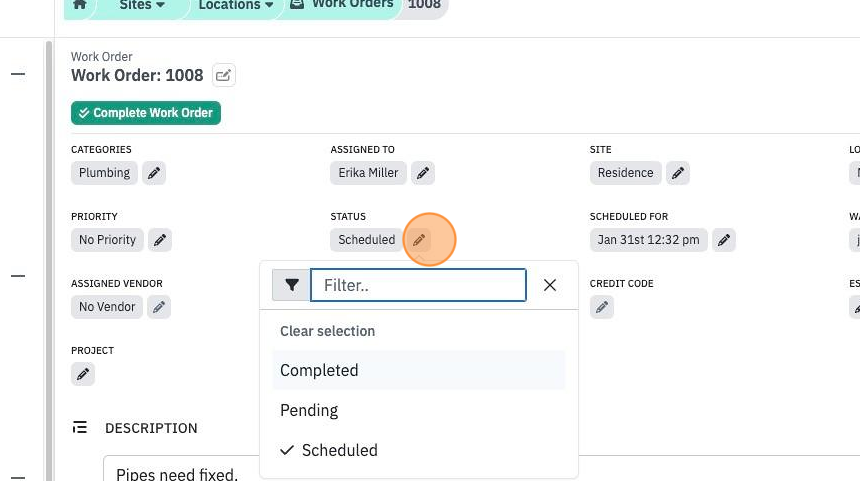Edit the Project field pencil icon
Image resolution: width=860 pixels, height=481 pixels.
[83, 374]
